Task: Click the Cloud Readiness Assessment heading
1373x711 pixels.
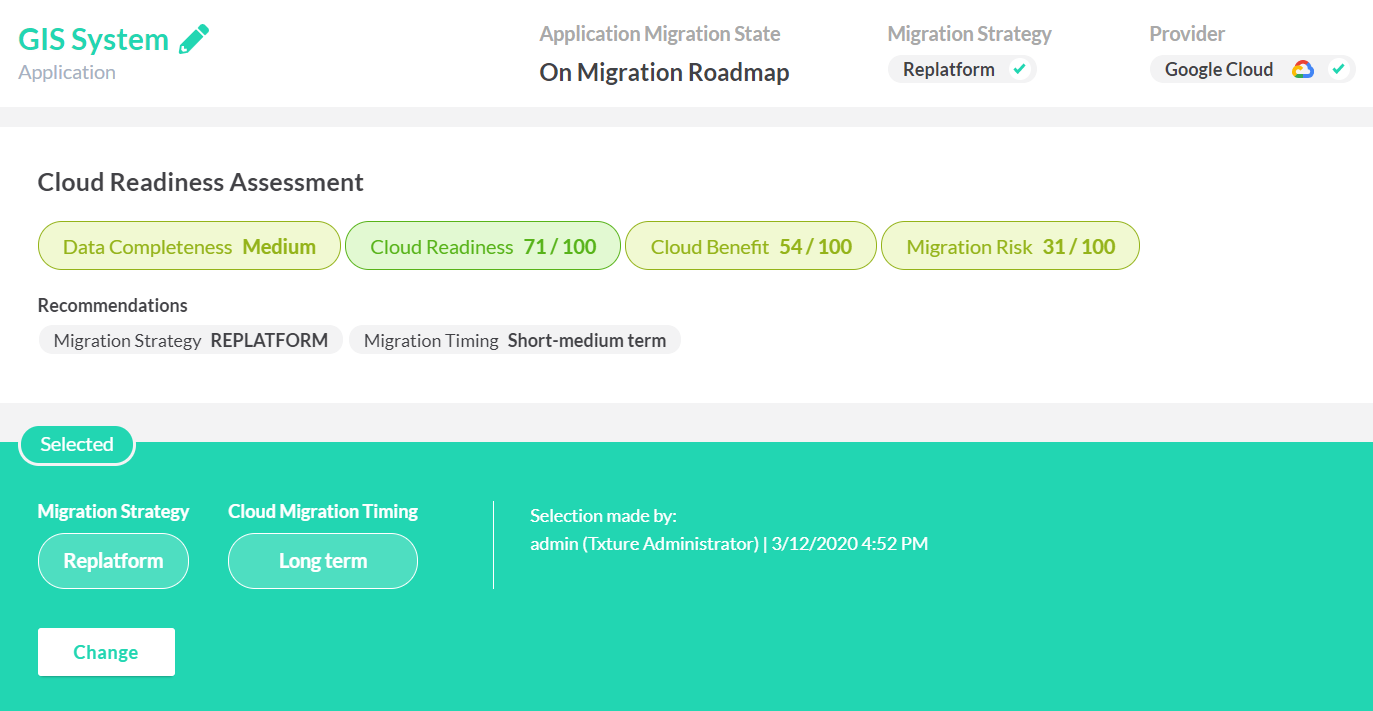Action: (200, 182)
